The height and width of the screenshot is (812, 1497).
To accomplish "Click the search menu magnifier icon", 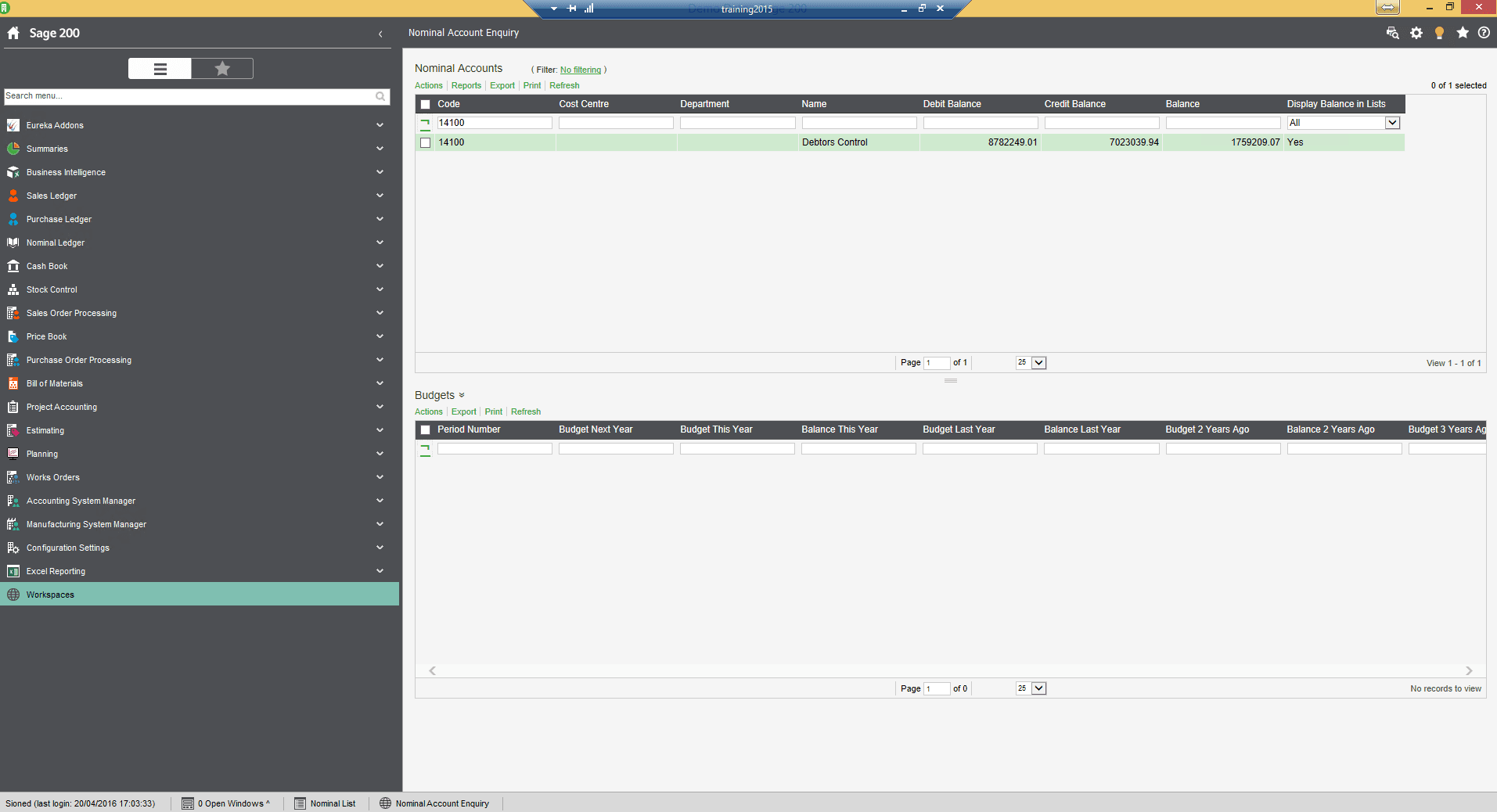I will (380, 96).
